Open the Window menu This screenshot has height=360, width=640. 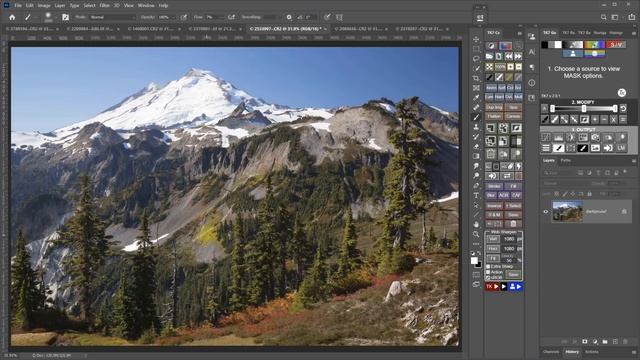pos(146,6)
